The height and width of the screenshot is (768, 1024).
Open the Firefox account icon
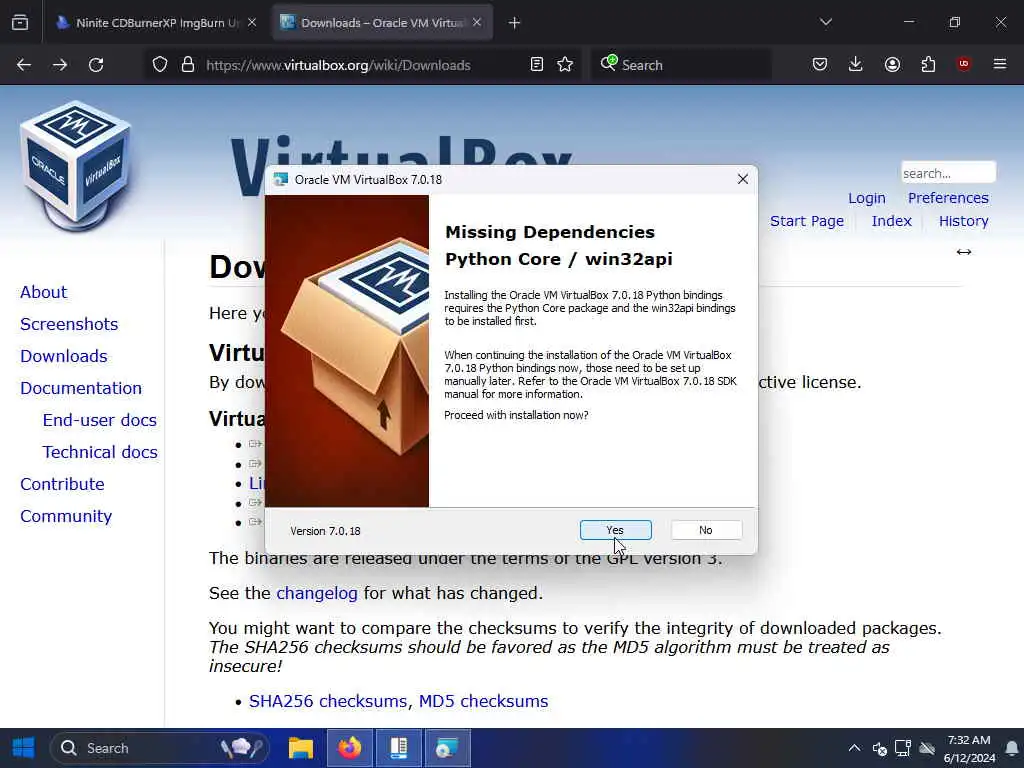point(892,65)
